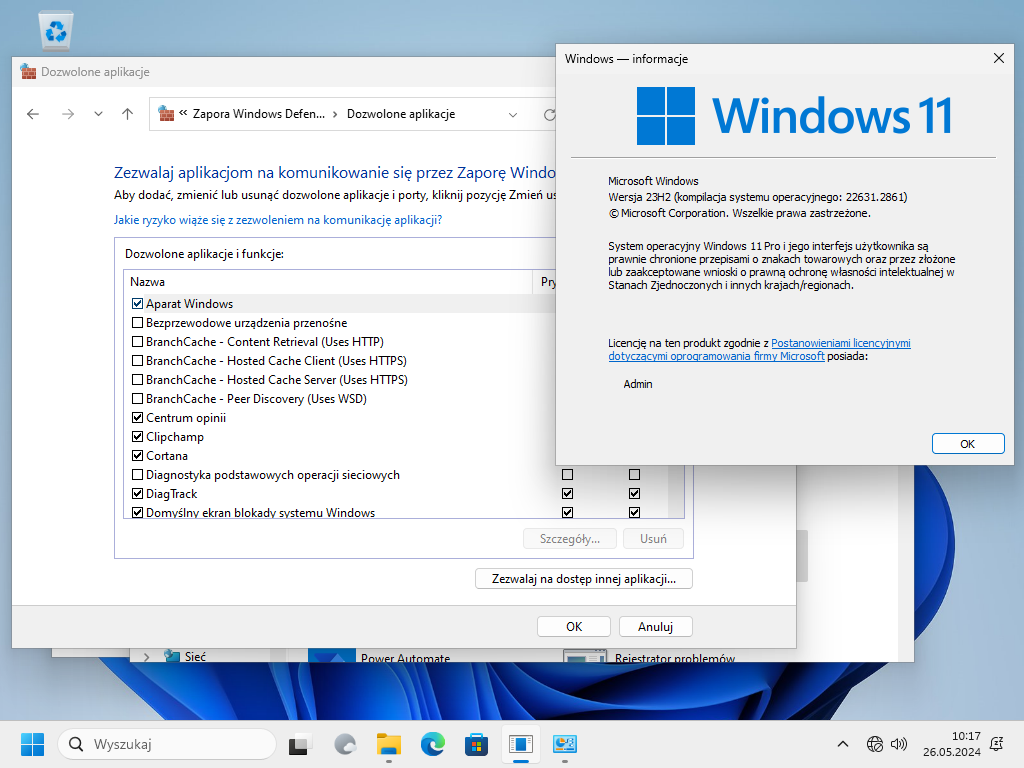Click the Windows Start button
The image size is (1024, 768).
pyautogui.click(x=32, y=744)
